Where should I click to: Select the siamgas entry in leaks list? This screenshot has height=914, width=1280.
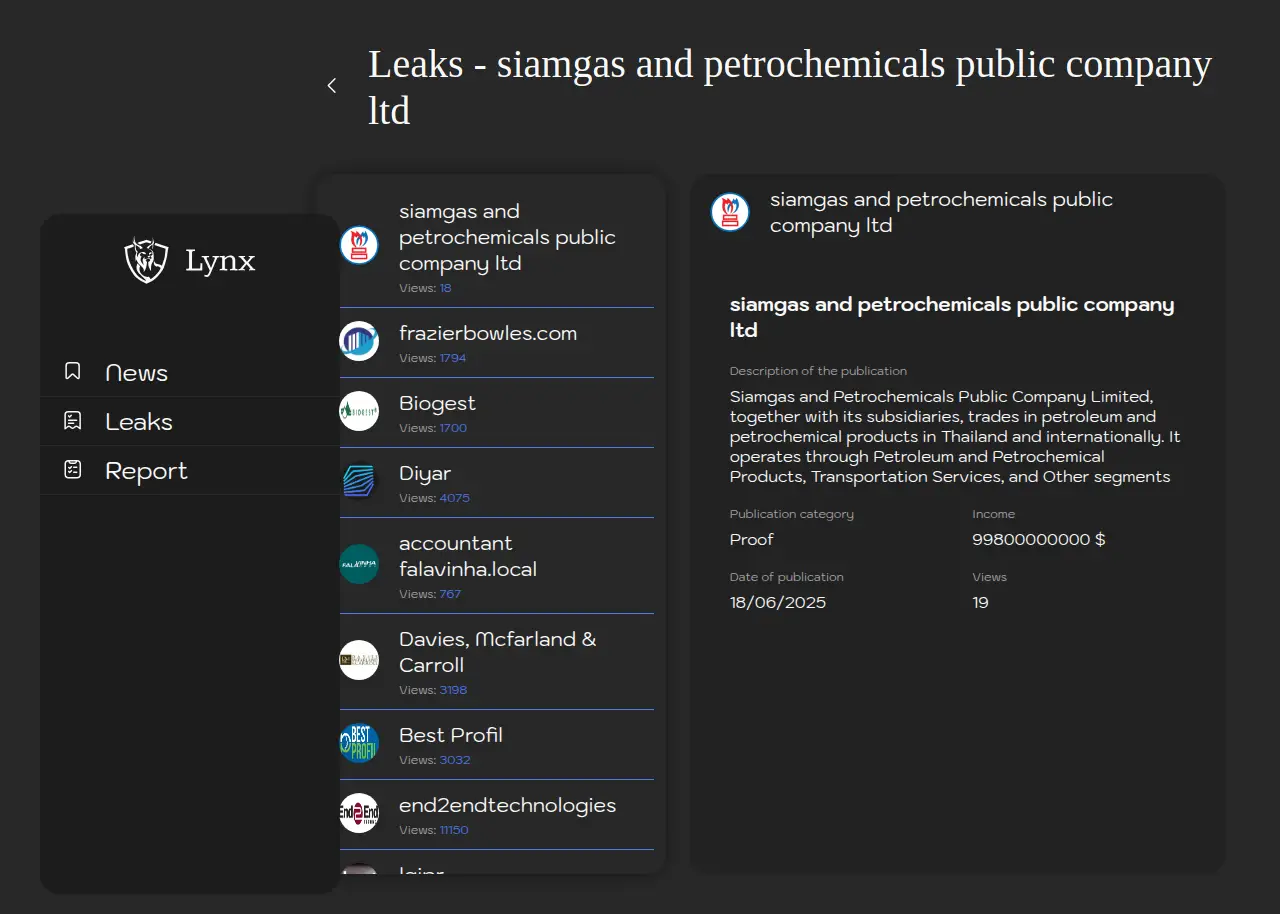click(x=506, y=238)
